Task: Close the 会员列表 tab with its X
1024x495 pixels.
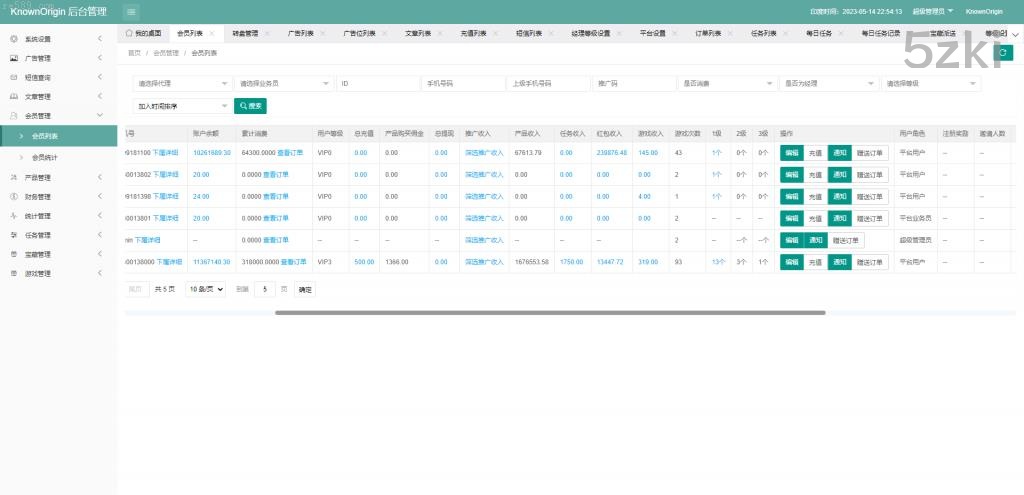Action: [212, 33]
